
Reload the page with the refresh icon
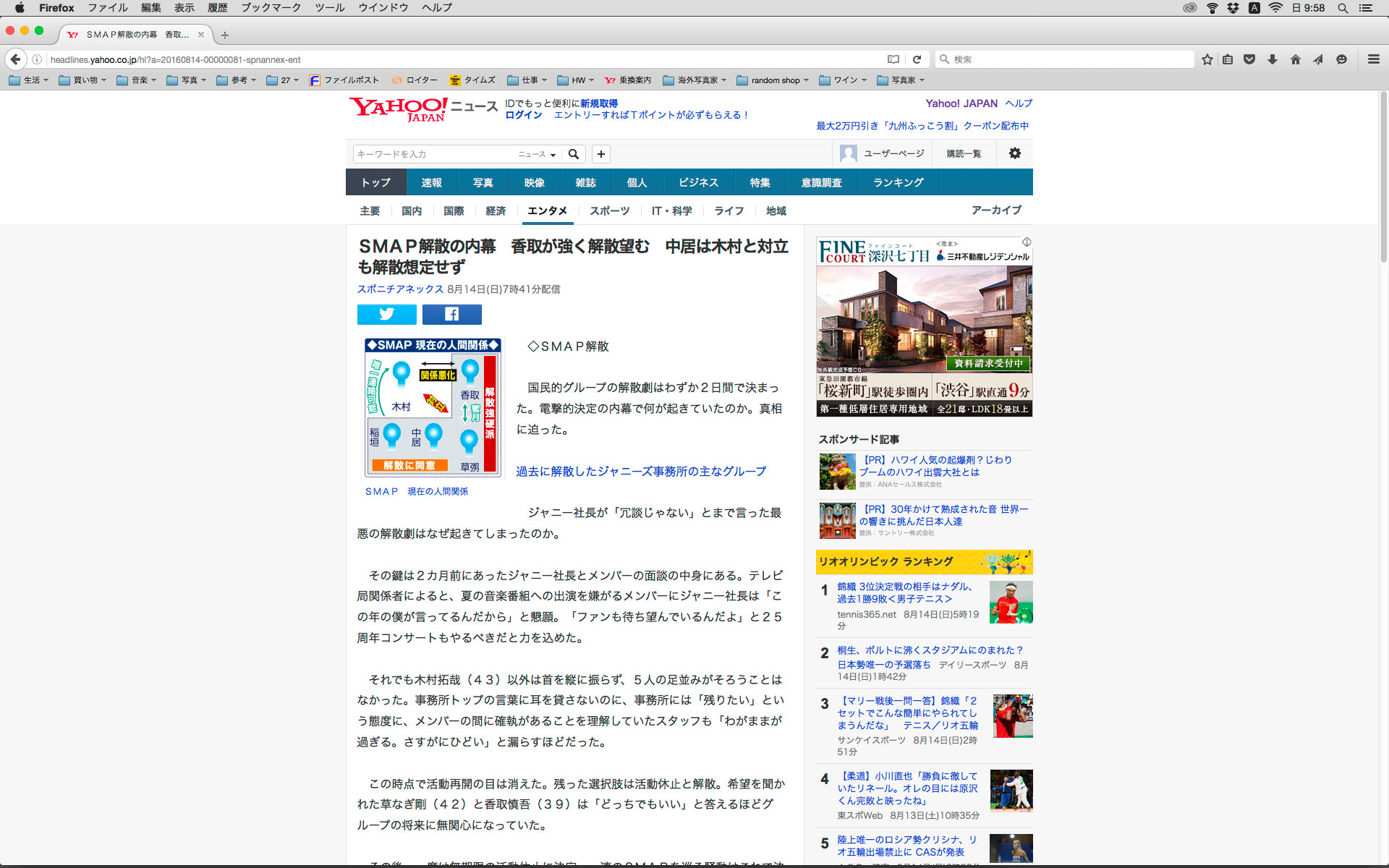[917, 59]
